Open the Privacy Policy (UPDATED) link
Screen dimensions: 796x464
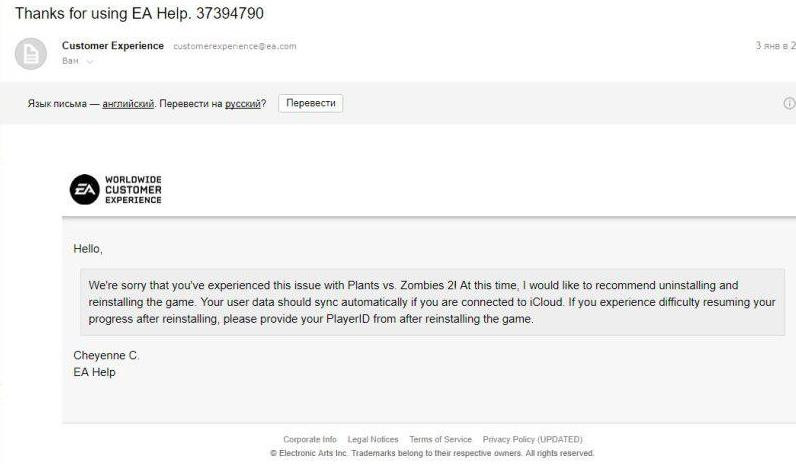[x=532, y=439]
